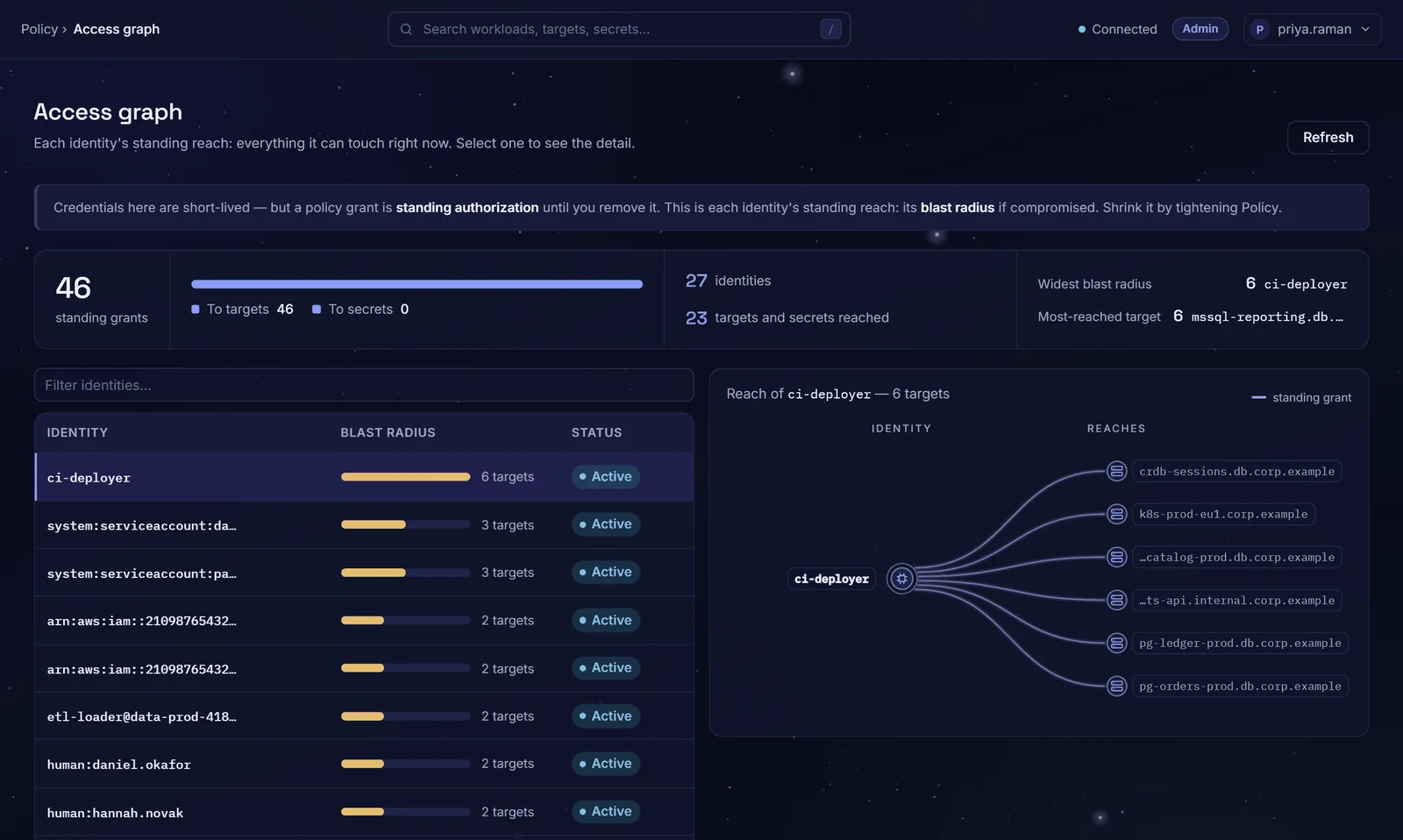Screen dimensions: 1403x840
Task: Click the To targets legend swatch
Action: click(x=196, y=309)
